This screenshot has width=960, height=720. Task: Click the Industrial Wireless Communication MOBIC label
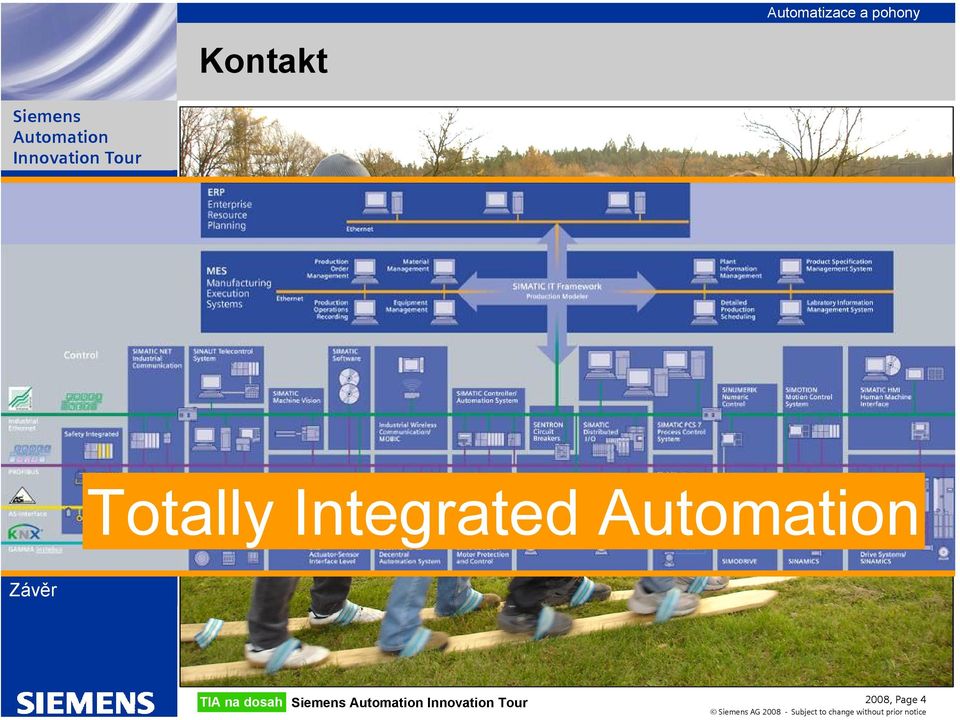pos(407,432)
